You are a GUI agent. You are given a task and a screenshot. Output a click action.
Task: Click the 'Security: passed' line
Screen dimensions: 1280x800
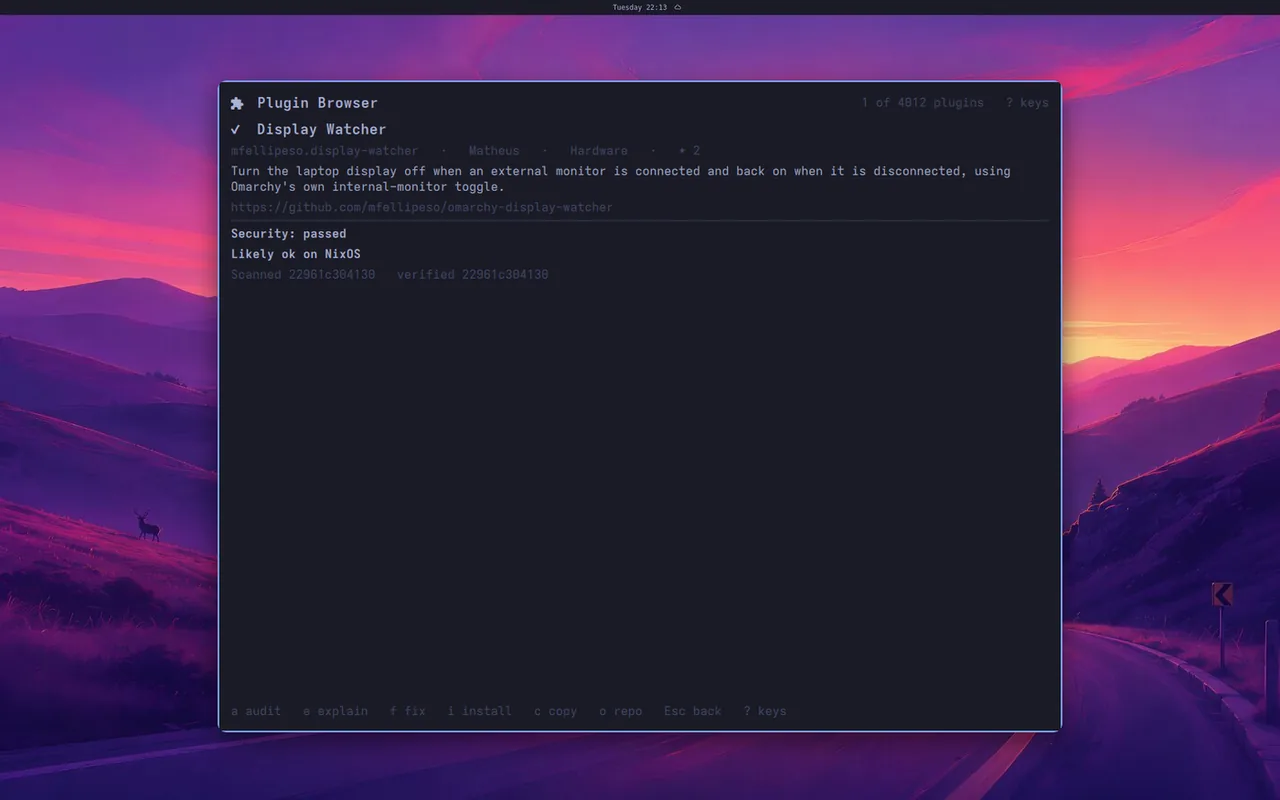pos(289,234)
